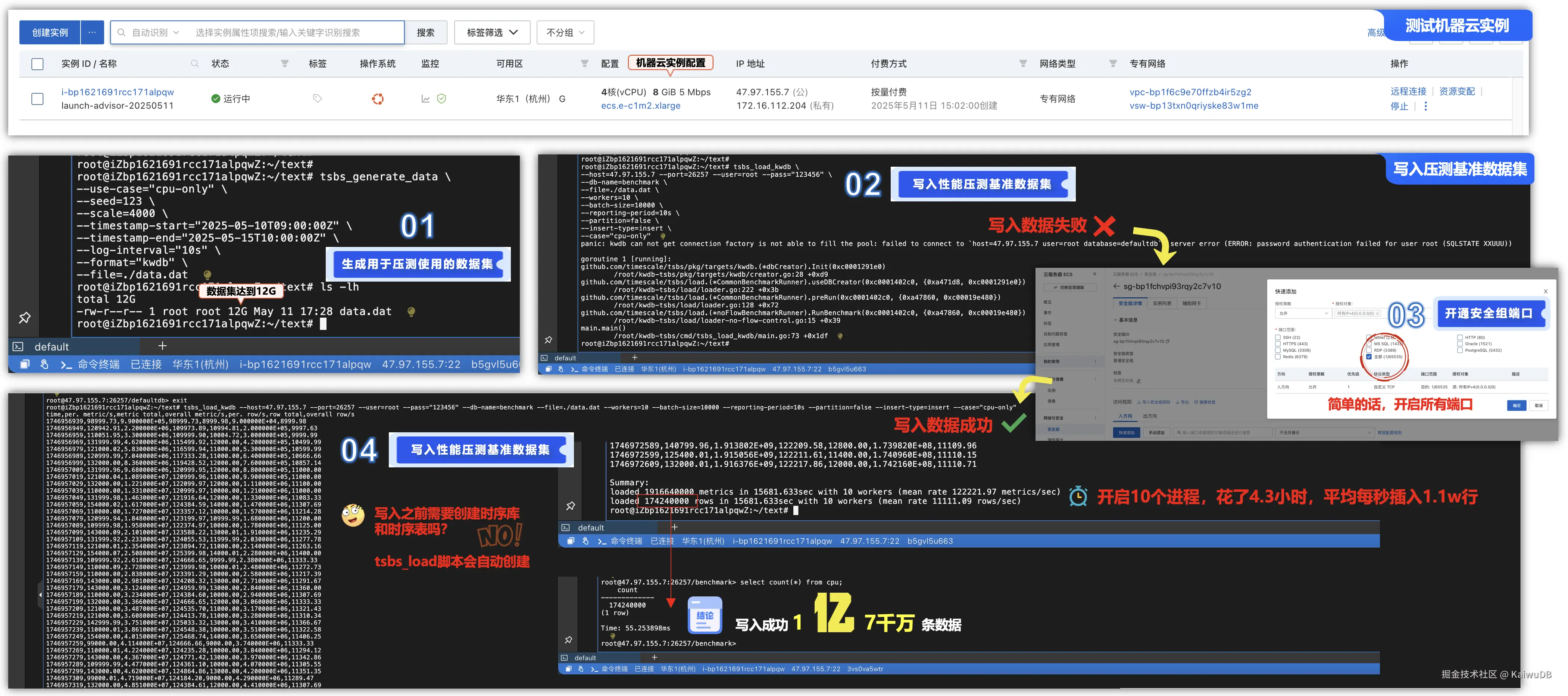Select the 出方向 rules tab
The height and width of the screenshot is (696, 1568).
pyautogui.click(x=1150, y=416)
